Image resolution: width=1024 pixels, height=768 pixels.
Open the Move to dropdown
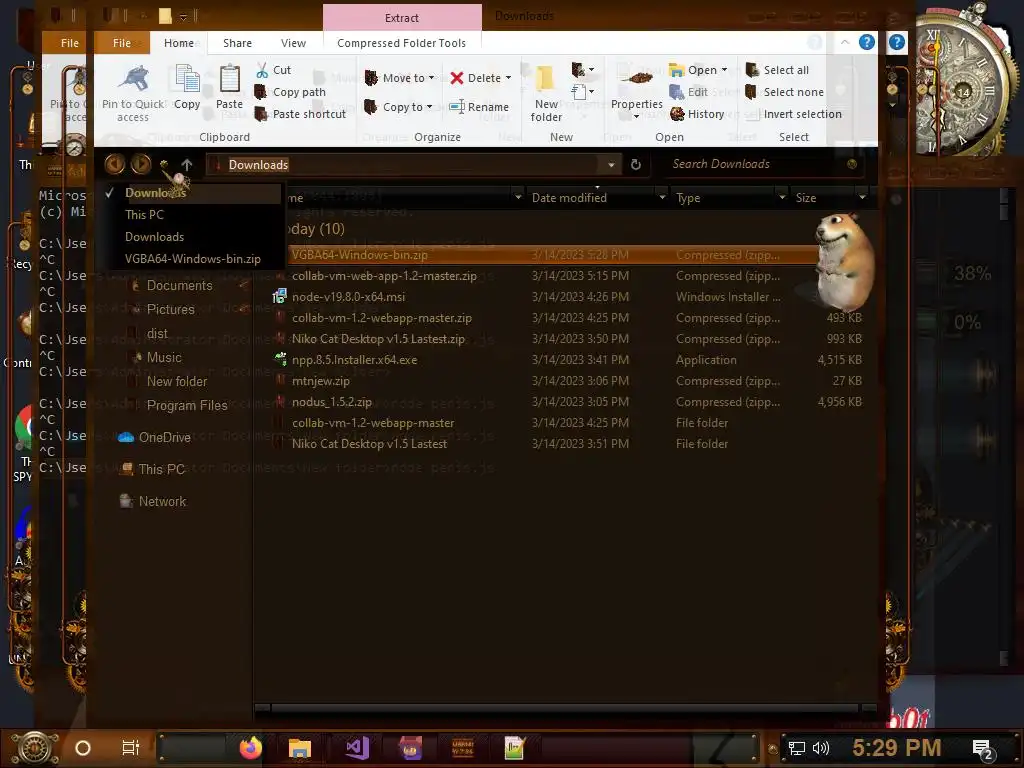click(399, 78)
